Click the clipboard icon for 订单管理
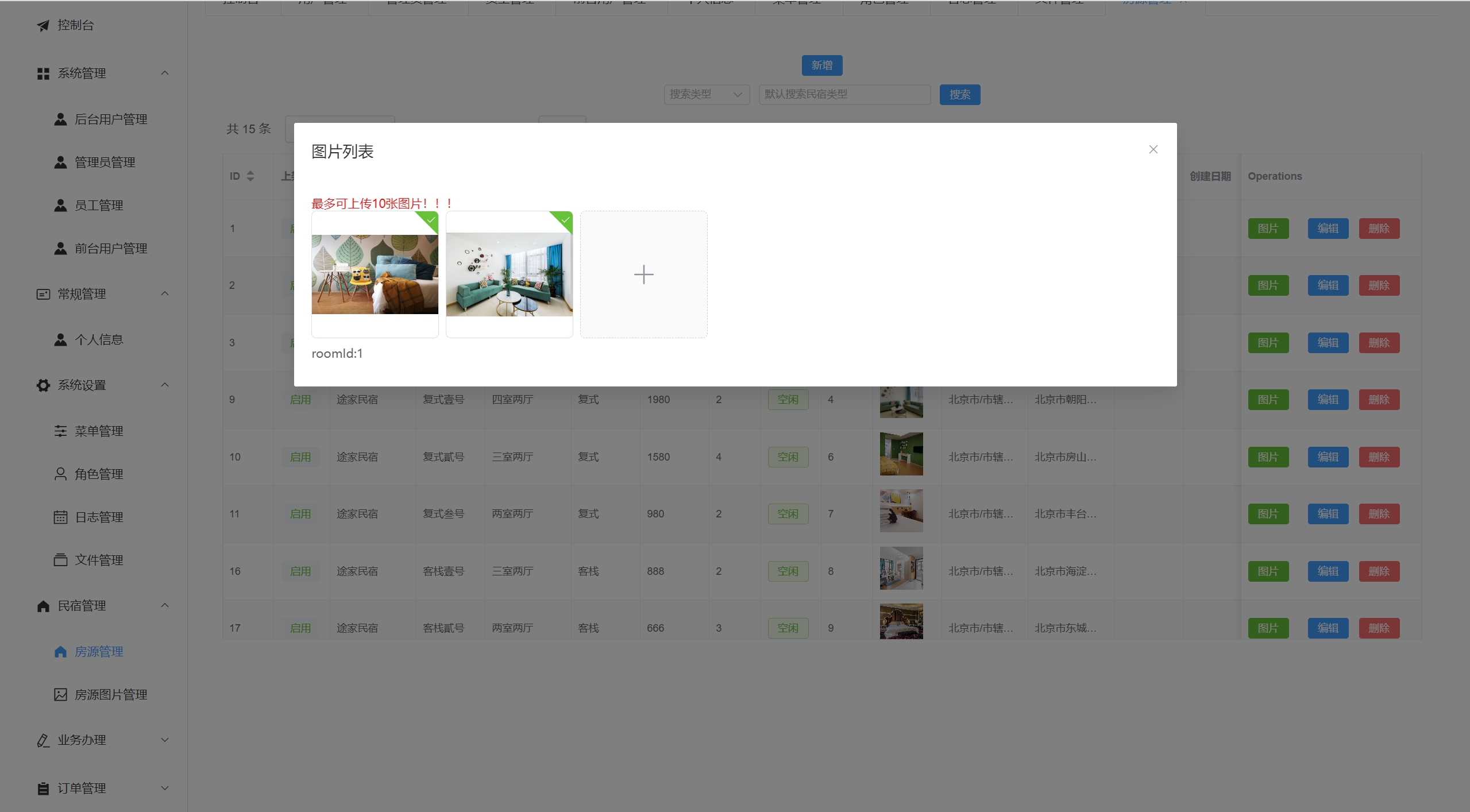Screen dimensions: 1470x812 (x=43, y=788)
